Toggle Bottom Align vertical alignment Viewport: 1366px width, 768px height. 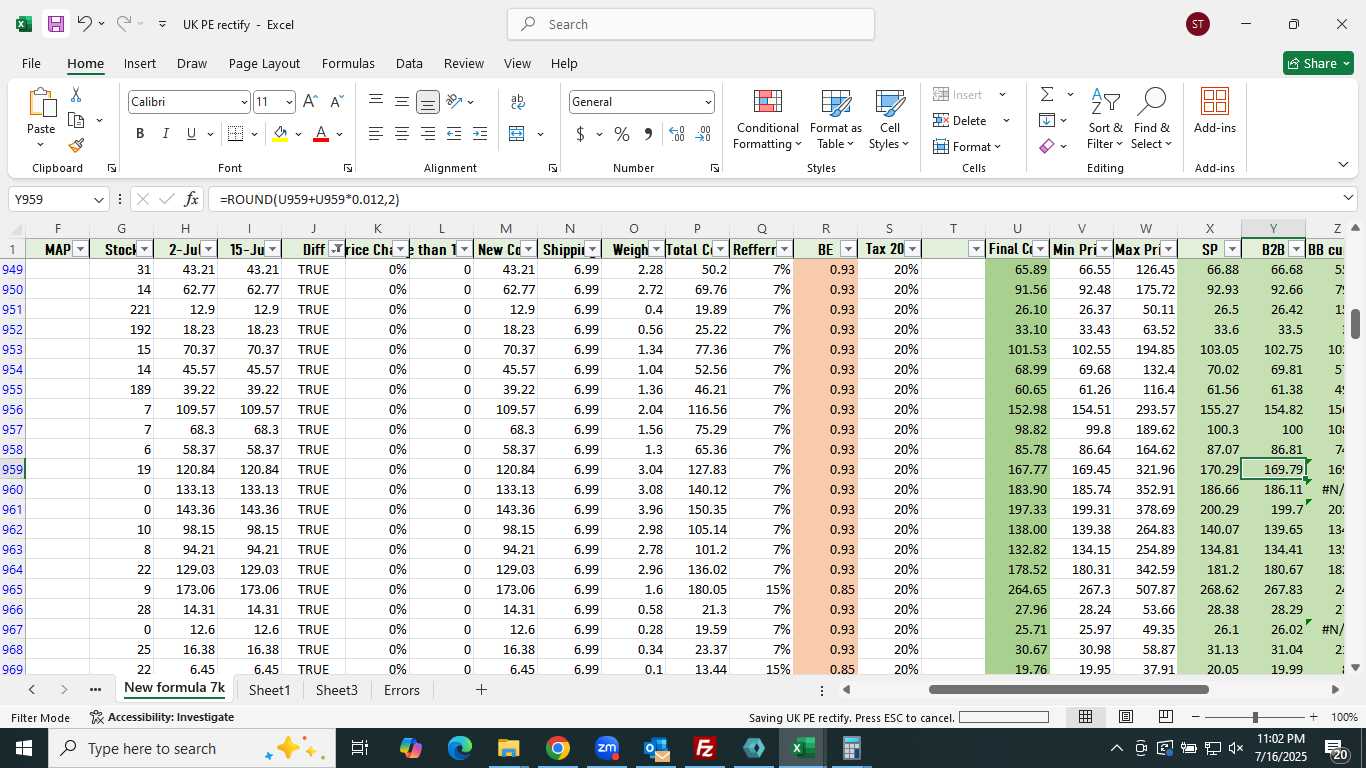pyautogui.click(x=427, y=101)
